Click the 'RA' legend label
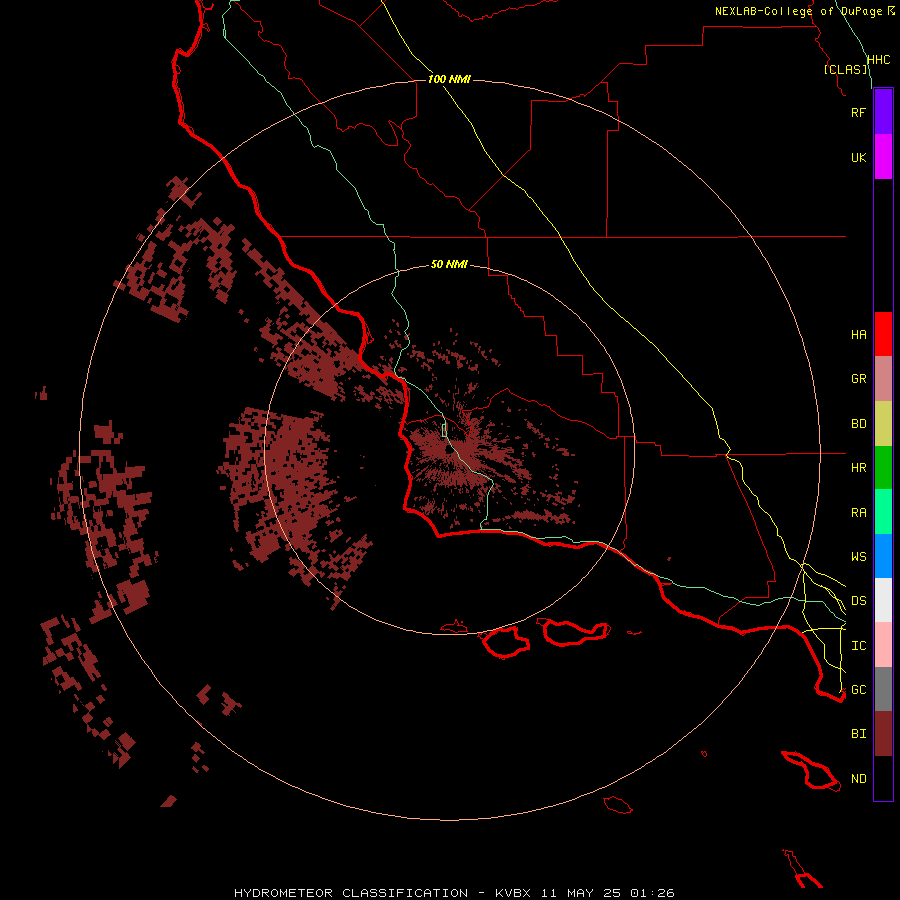This screenshot has height=900, width=900. pos(858,513)
